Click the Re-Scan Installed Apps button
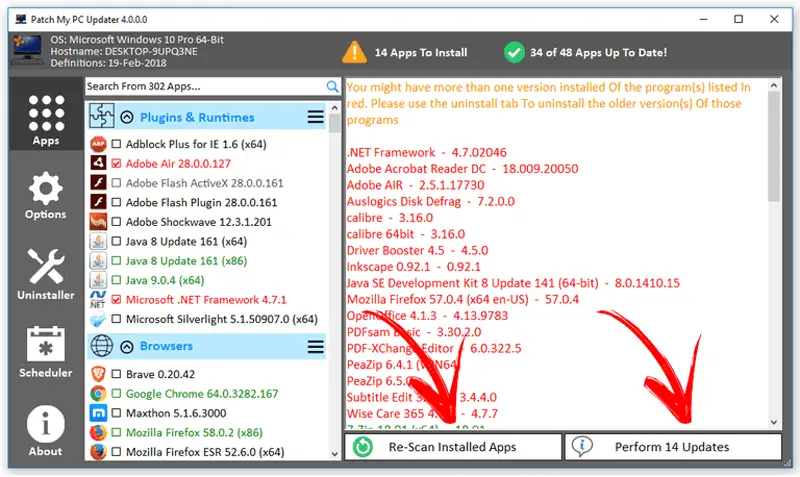 (x=453, y=447)
